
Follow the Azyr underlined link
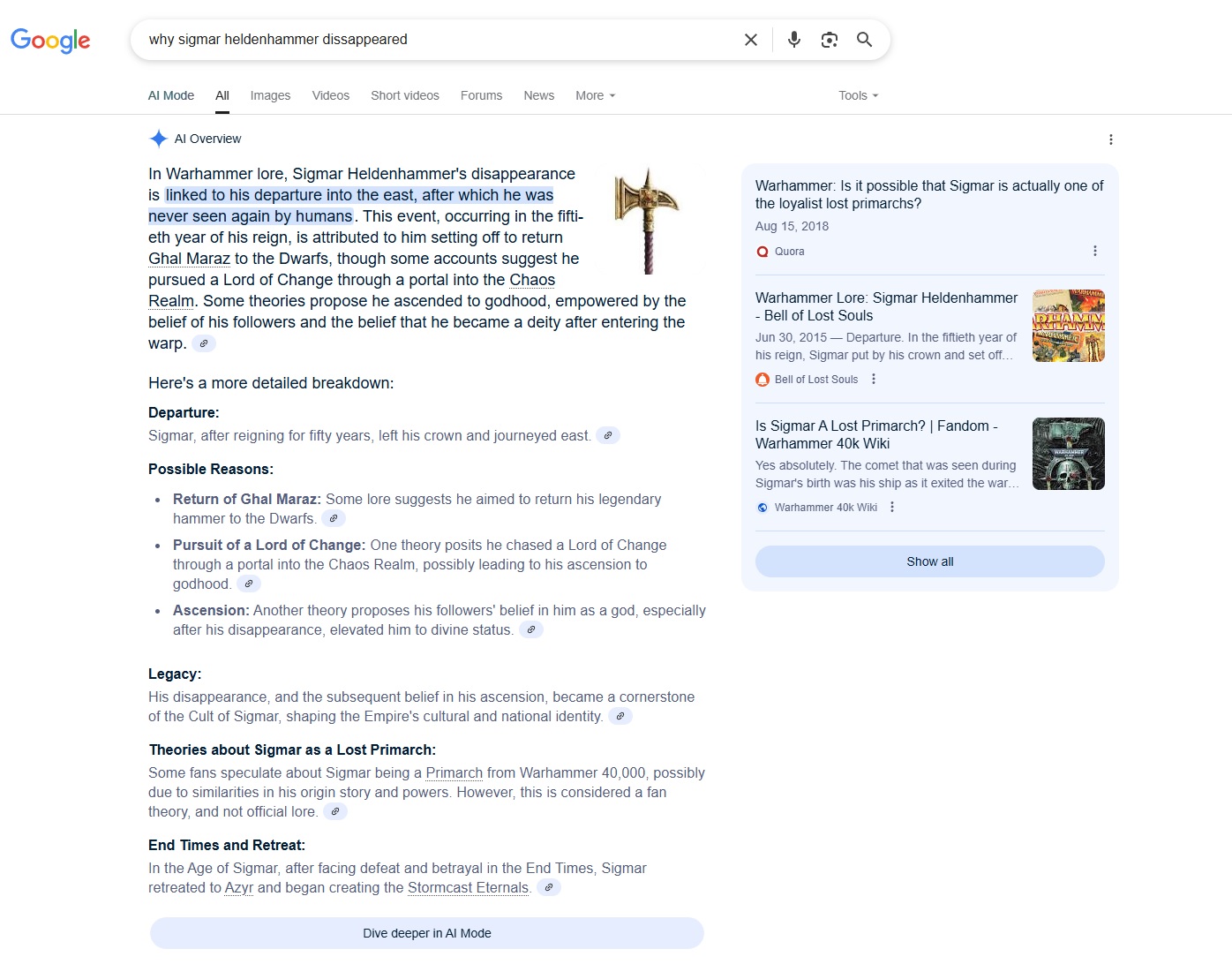click(x=239, y=887)
